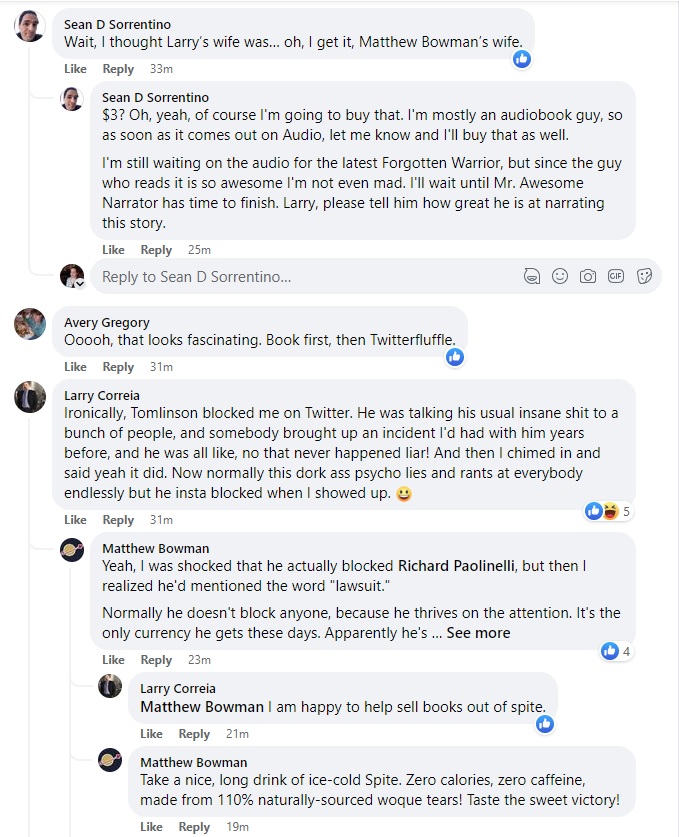Expand Matthew Bowman's comment with See more
679x837 pixels.
click(x=478, y=633)
